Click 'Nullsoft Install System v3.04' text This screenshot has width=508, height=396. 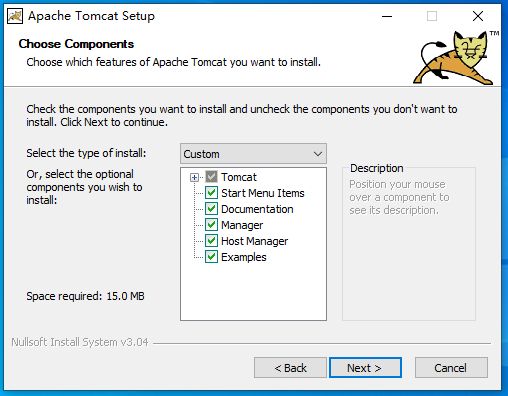tap(80, 342)
